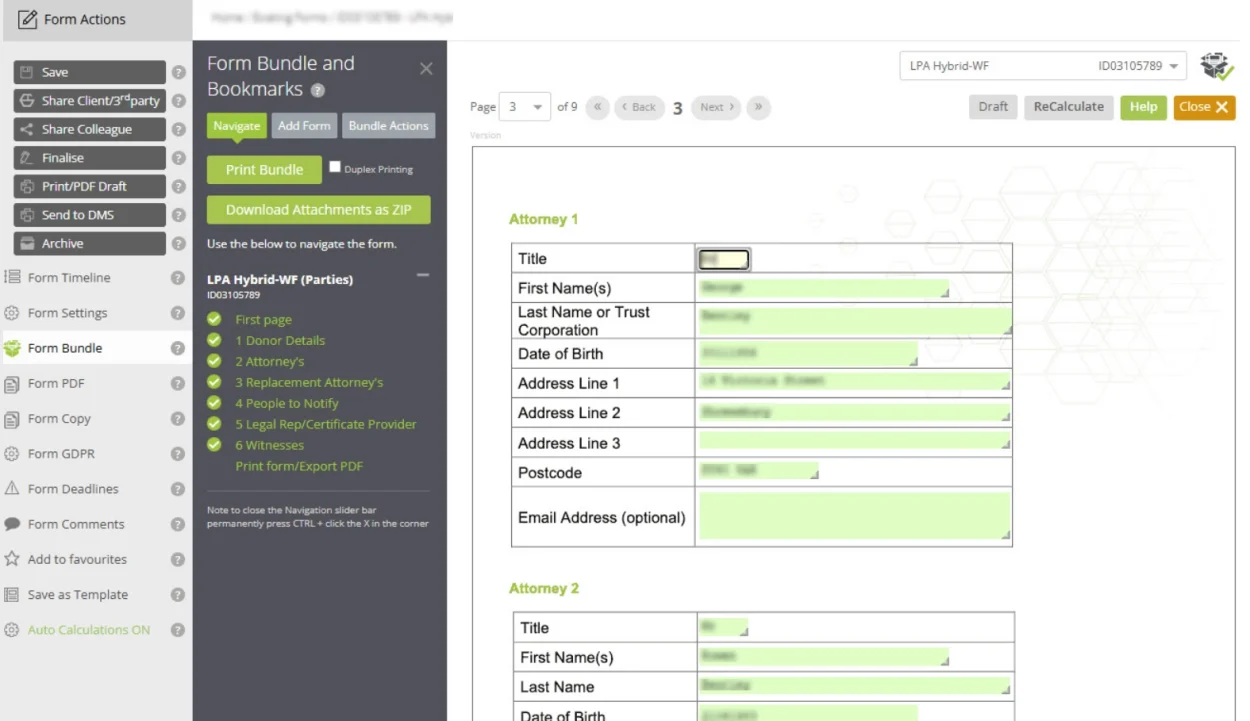This screenshot has width=1250, height=721.
Task: Click the Form Settings gear icon
Action: [11, 312]
